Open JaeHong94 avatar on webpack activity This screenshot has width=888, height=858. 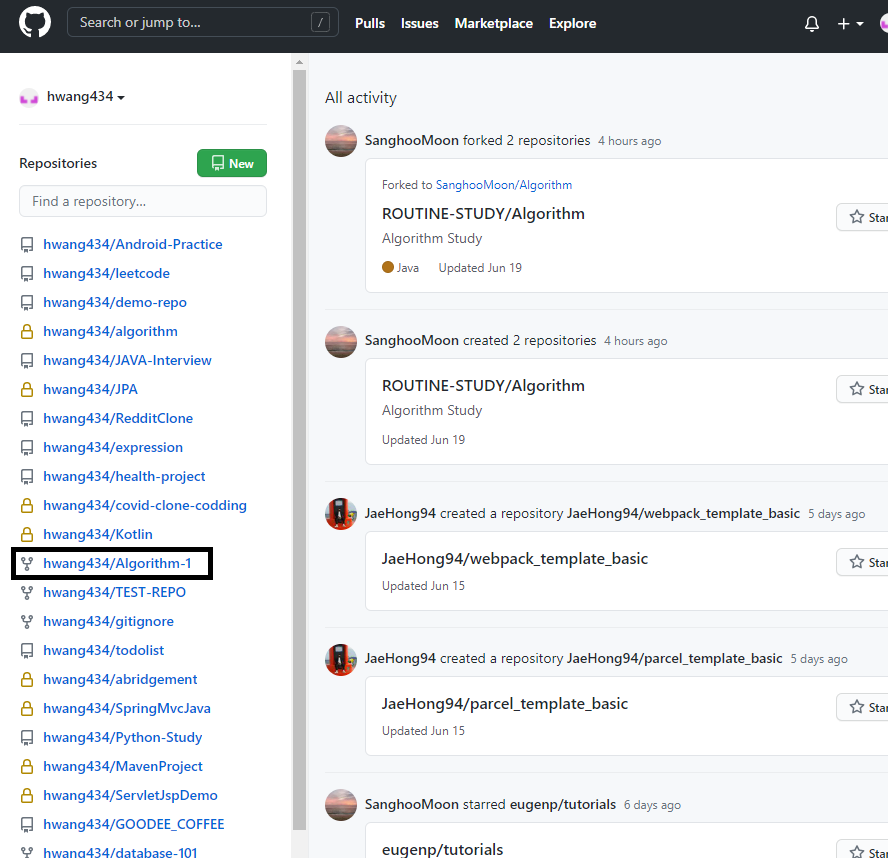tap(341, 514)
